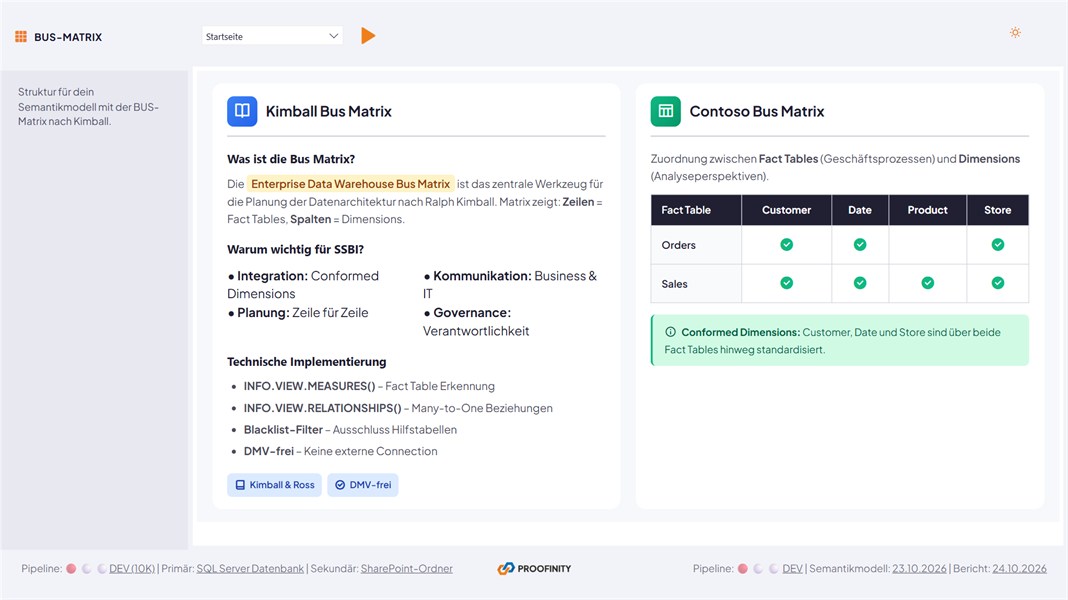
Task: Click the Sales Customer checkmark
Action: pyautogui.click(x=787, y=283)
